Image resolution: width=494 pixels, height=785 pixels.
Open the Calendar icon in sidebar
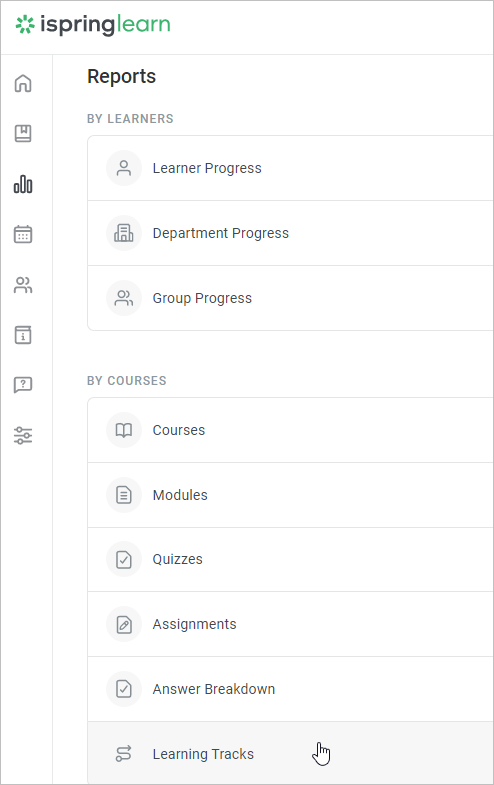(23, 234)
